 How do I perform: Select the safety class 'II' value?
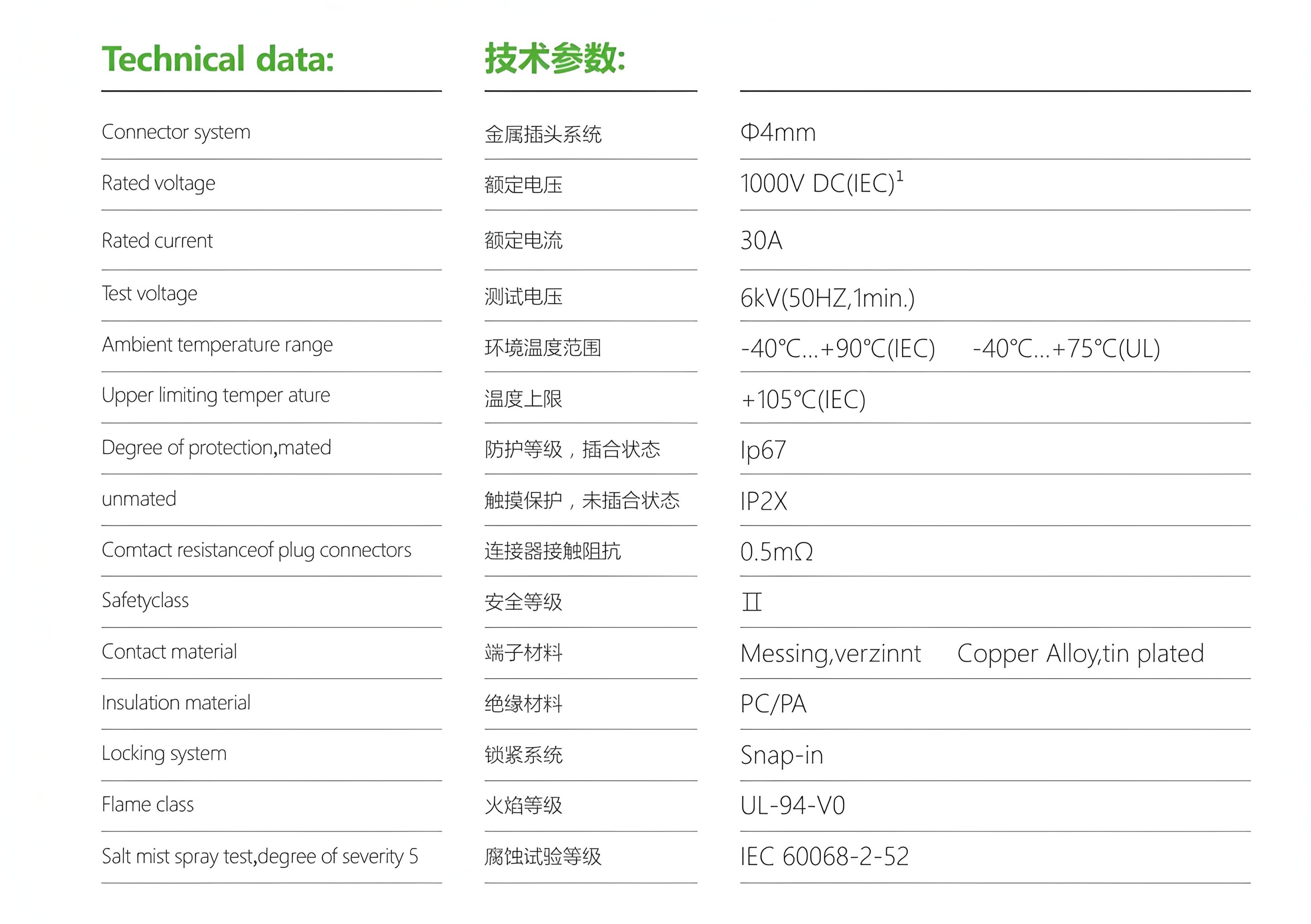tap(752, 603)
